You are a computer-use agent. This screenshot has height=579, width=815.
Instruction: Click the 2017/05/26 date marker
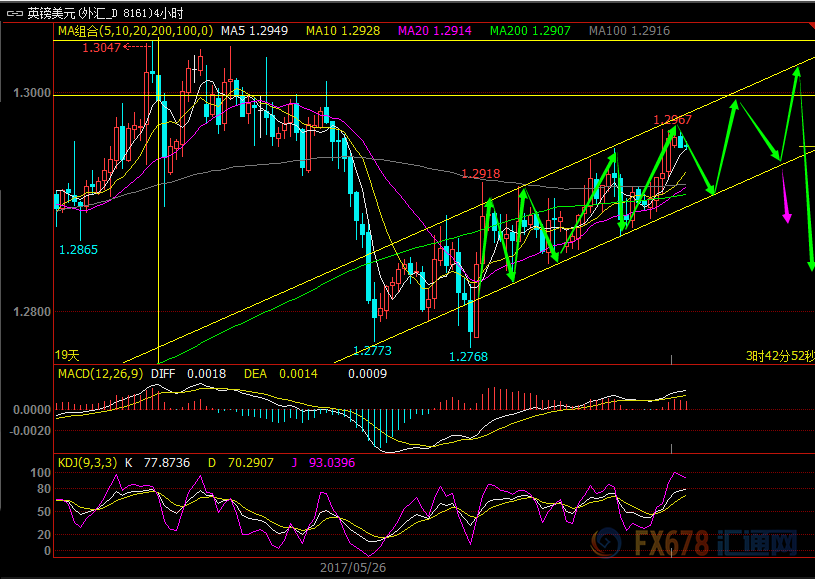[x=353, y=568]
